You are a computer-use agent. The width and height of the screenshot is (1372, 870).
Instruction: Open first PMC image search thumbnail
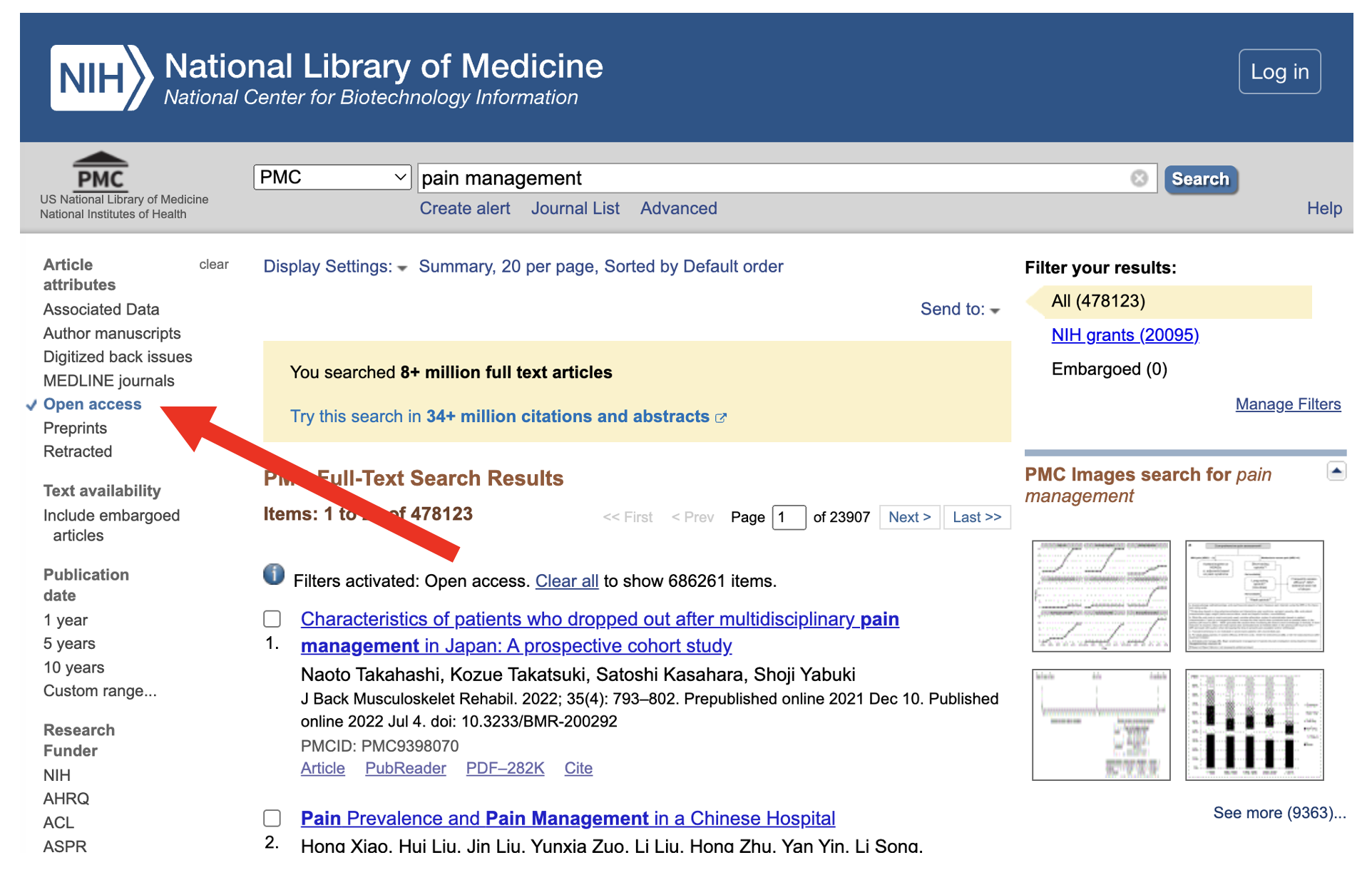pos(1100,595)
